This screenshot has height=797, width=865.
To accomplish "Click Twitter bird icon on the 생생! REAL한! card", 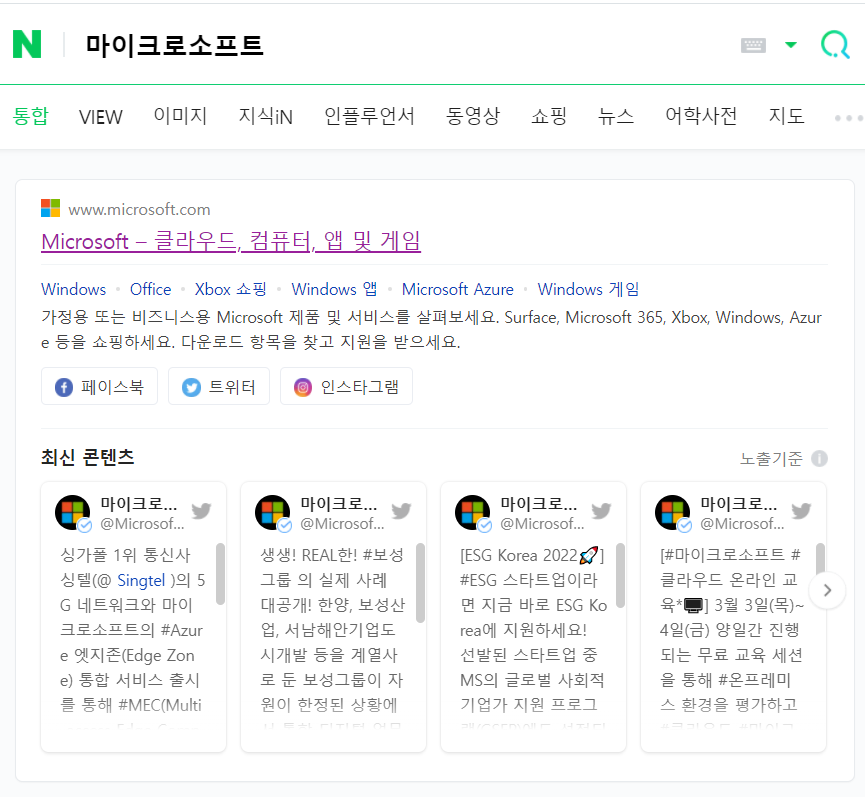I will (402, 511).
